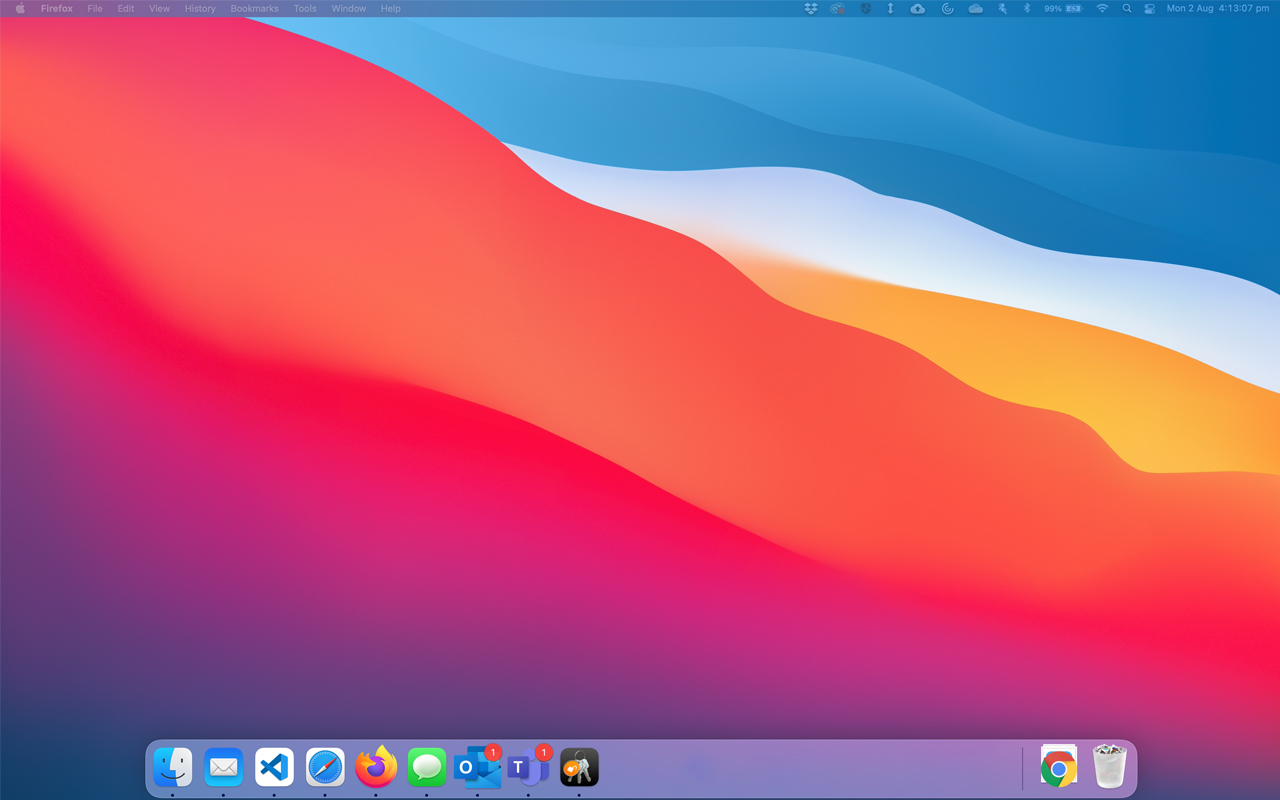1280x800 pixels.
Task: Open the OneDrive cloud status icon
Action: pyautogui.click(x=975, y=8)
